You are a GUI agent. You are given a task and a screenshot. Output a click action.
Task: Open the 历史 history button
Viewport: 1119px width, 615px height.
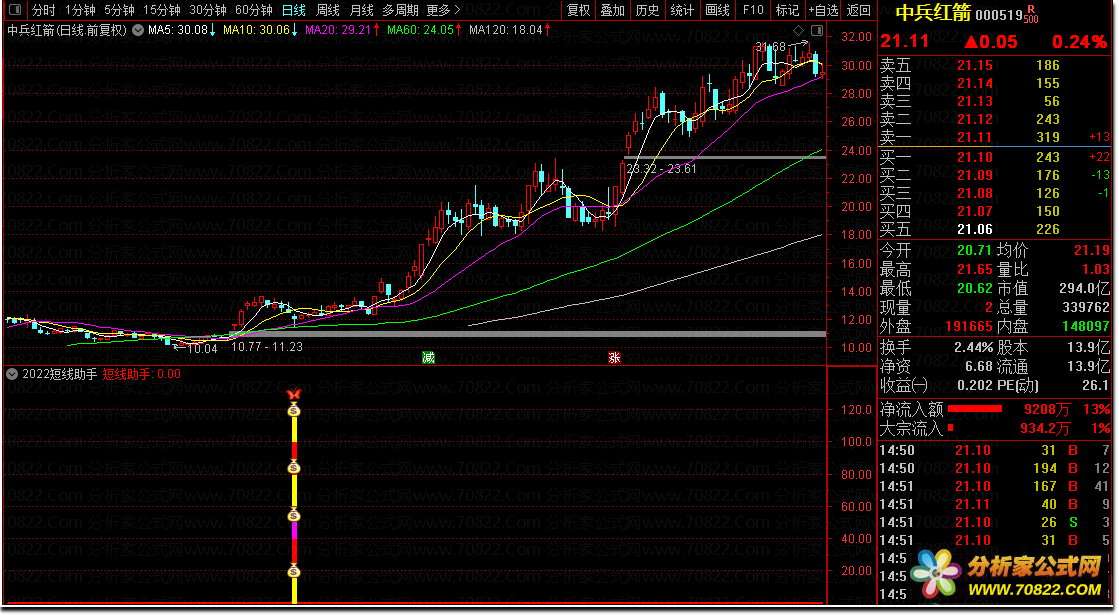point(647,10)
